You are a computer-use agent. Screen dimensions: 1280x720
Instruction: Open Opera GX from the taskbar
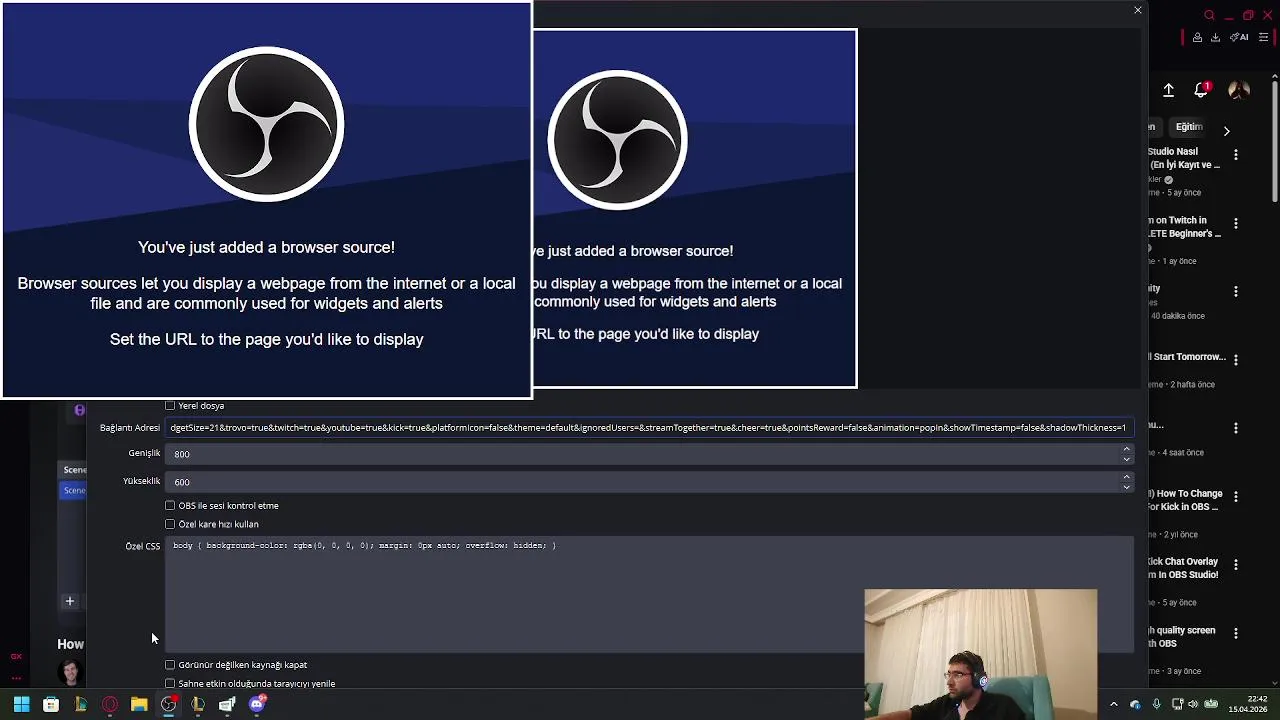coord(110,705)
